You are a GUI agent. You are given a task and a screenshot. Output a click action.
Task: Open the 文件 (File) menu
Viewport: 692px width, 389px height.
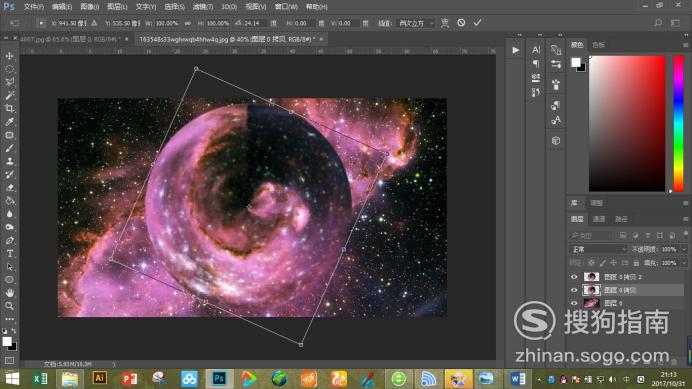pyautogui.click(x=34, y=7)
